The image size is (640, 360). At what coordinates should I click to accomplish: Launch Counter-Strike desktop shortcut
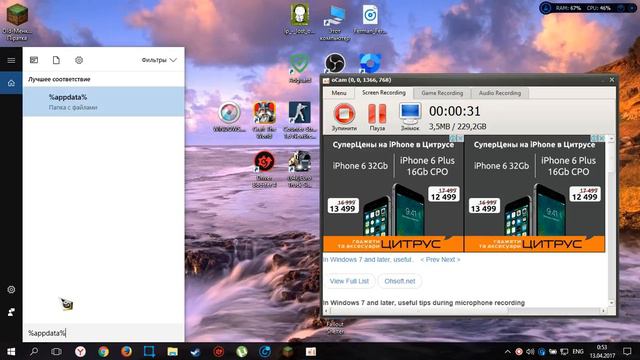[300, 120]
